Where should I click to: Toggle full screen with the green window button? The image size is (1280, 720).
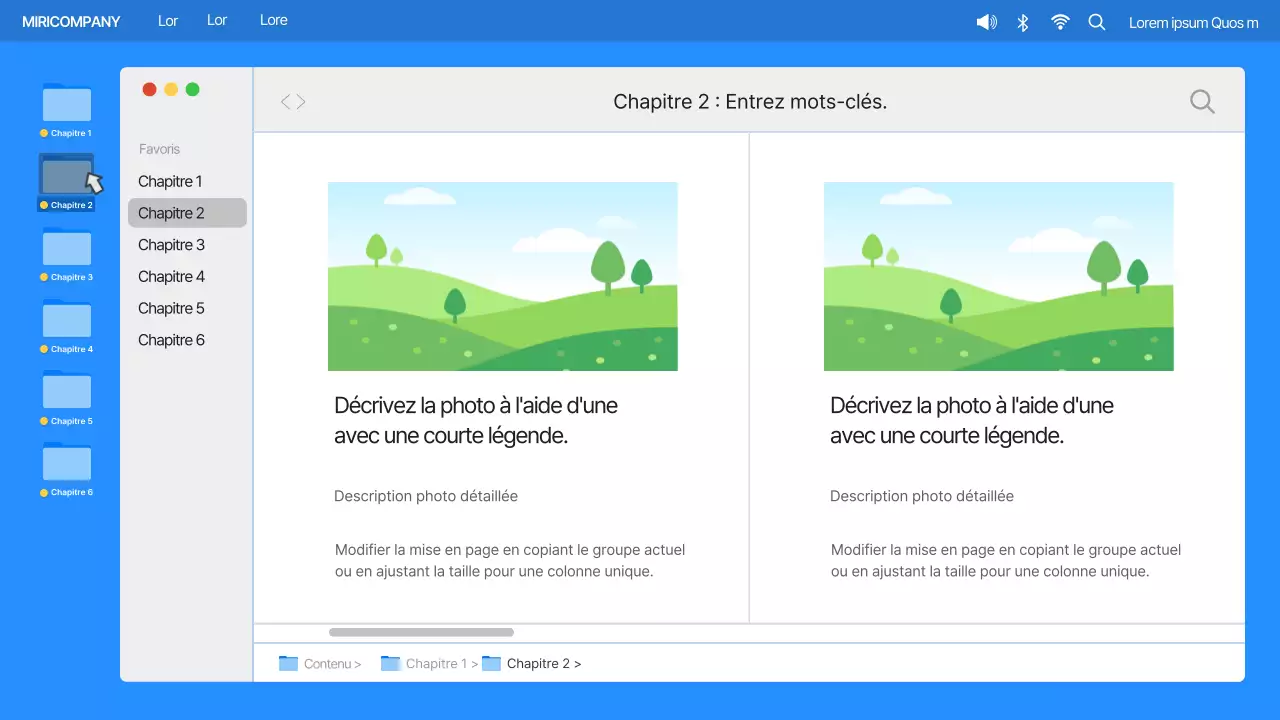click(191, 88)
